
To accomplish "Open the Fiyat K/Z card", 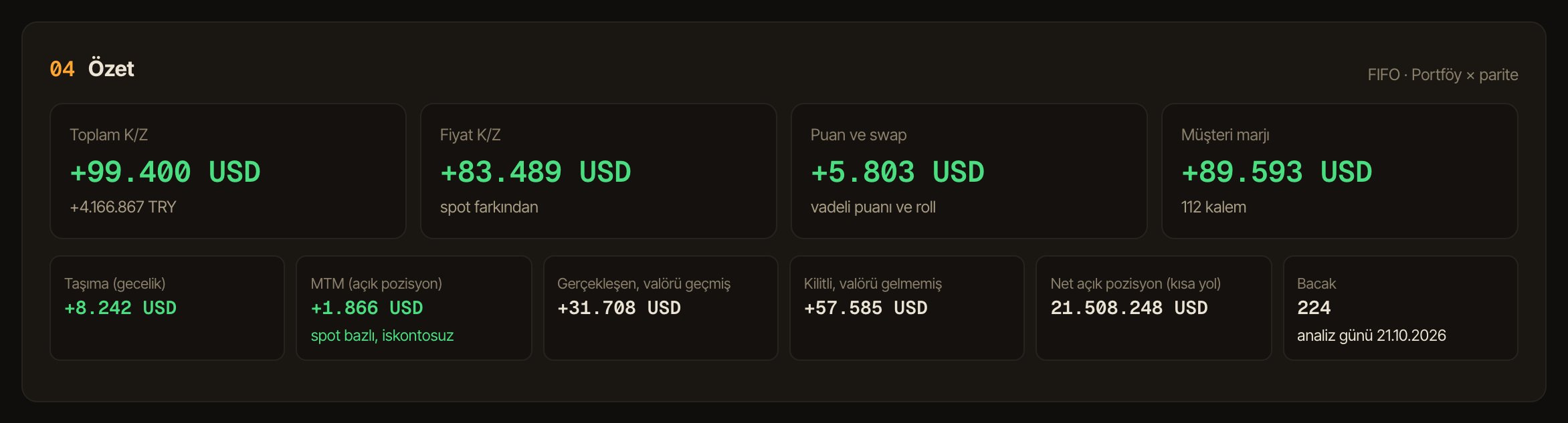I will click(x=599, y=171).
